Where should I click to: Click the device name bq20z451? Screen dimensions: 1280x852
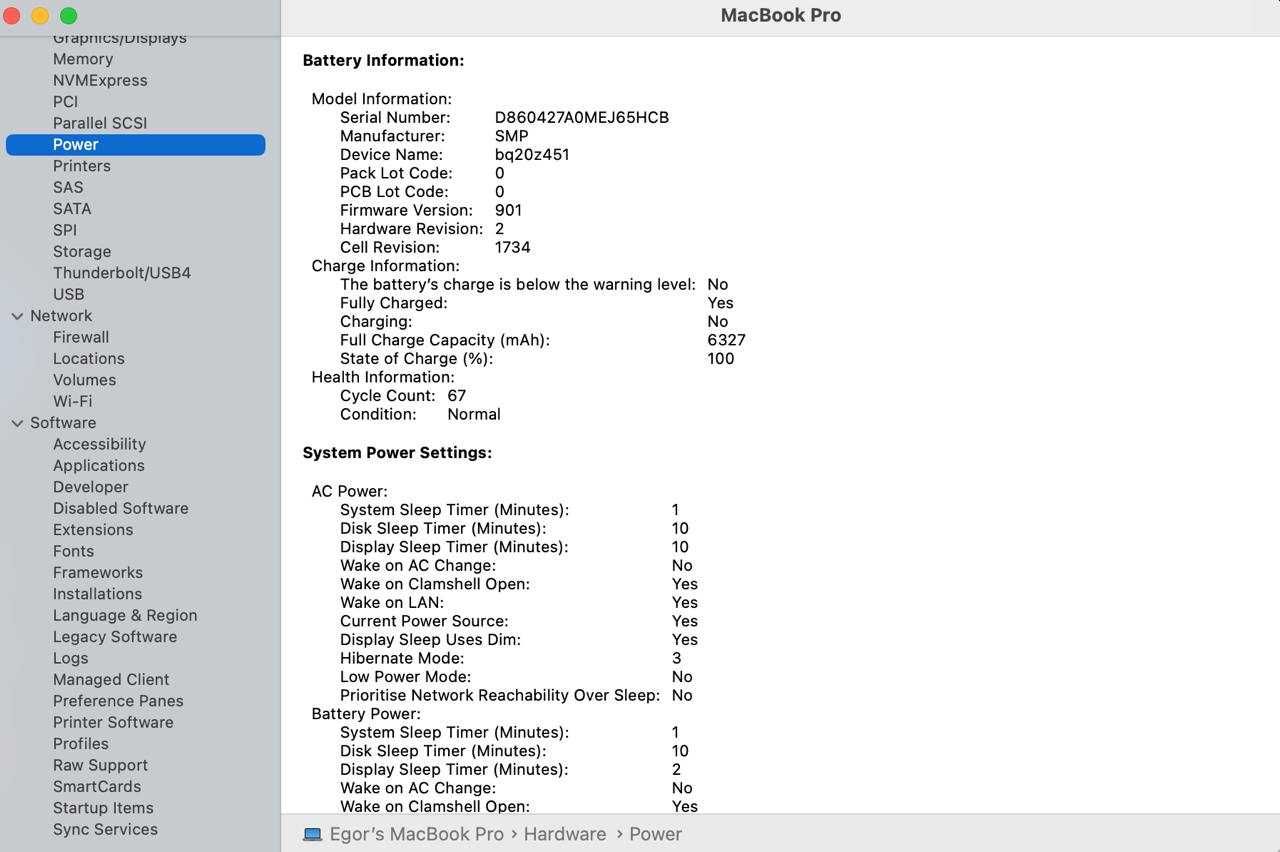[532, 155]
